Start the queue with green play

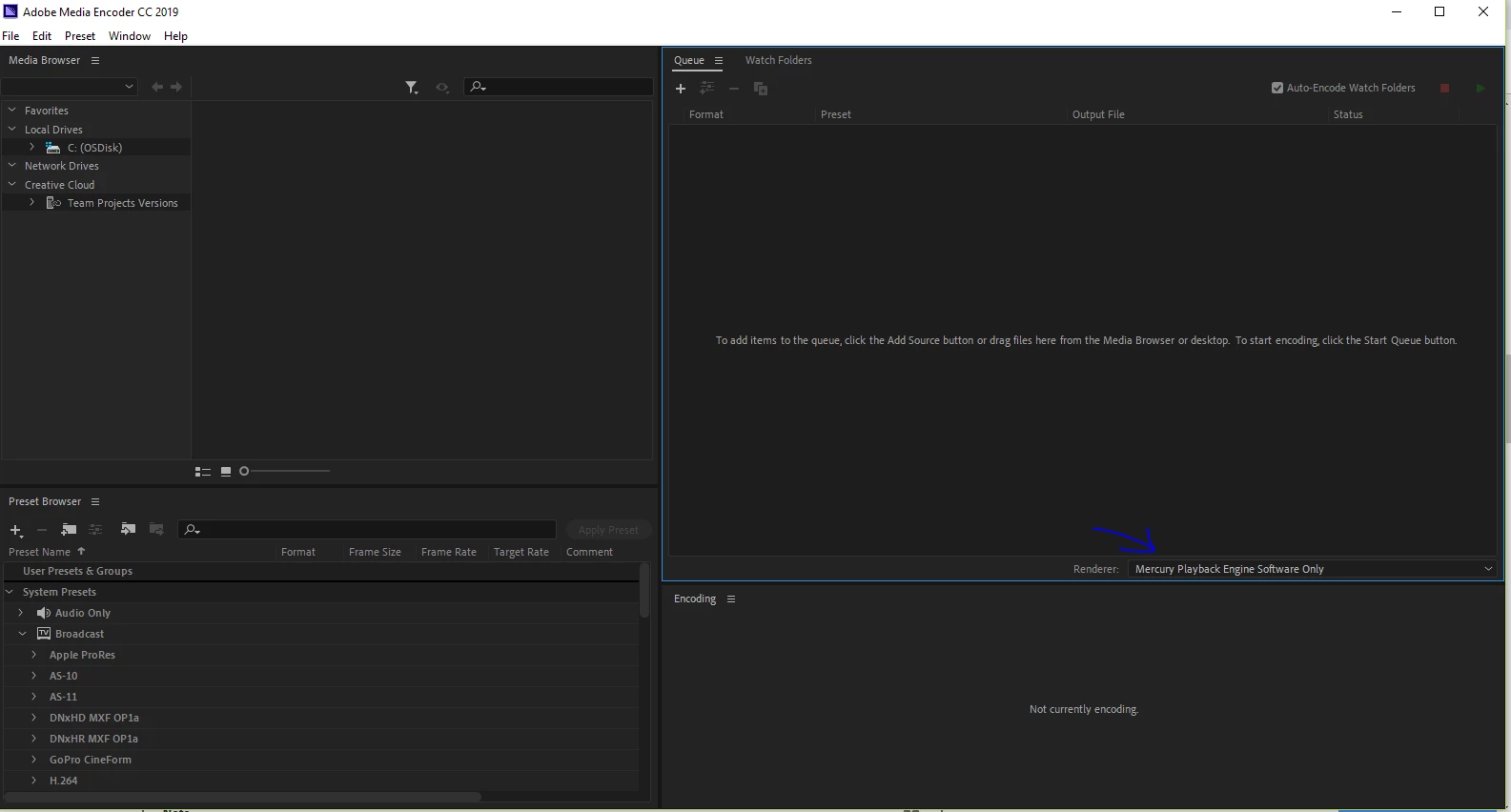coord(1480,88)
